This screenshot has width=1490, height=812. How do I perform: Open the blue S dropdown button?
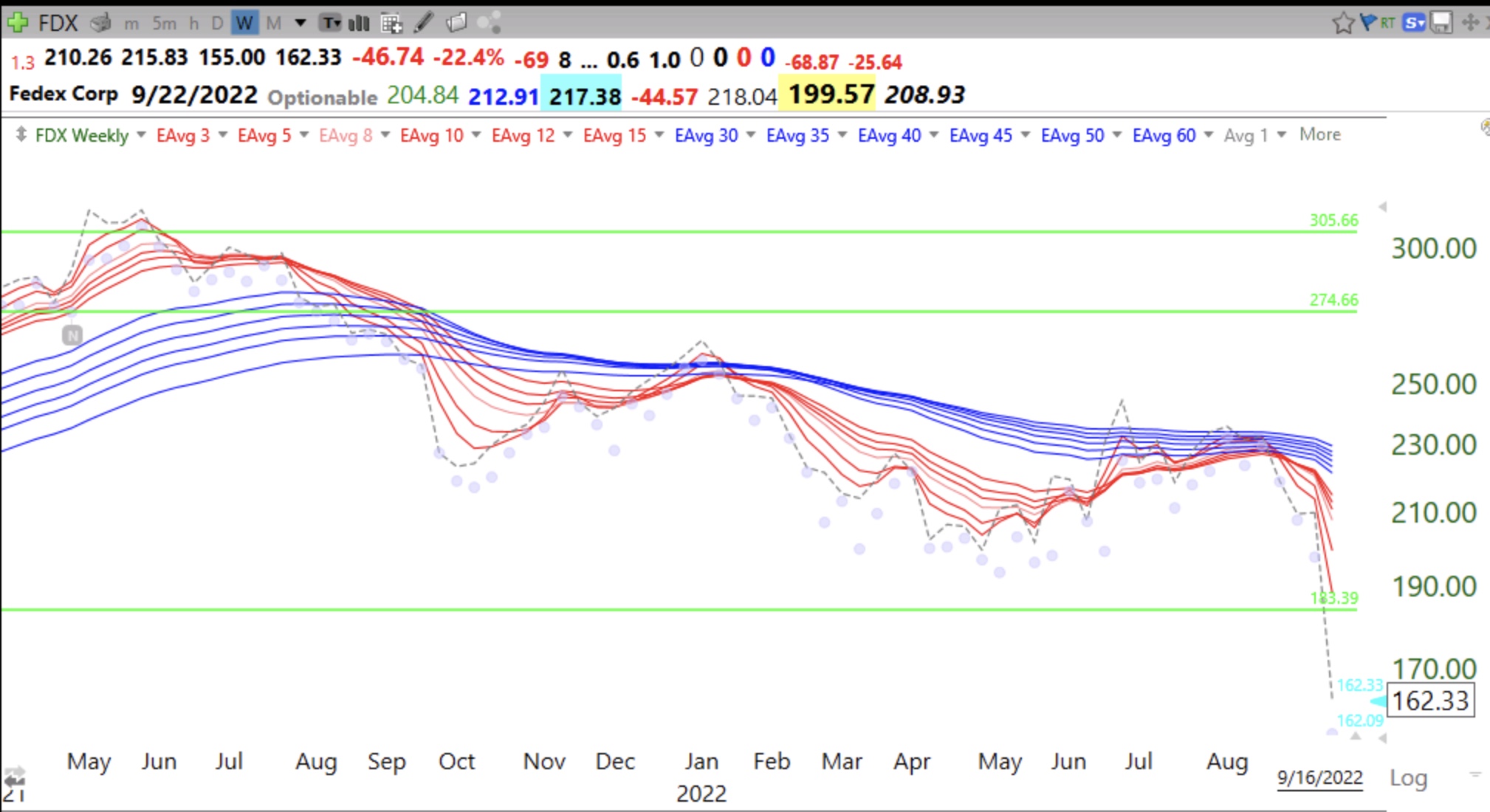(1414, 23)
